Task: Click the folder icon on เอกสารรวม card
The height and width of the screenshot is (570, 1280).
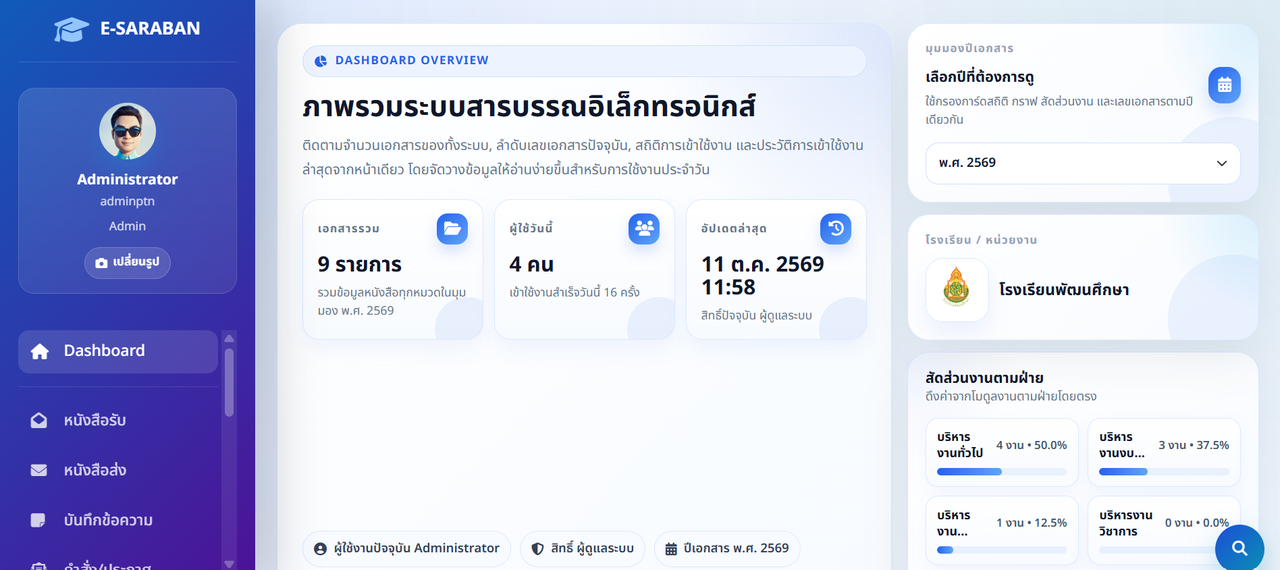Action: click(x=452, y=229)
